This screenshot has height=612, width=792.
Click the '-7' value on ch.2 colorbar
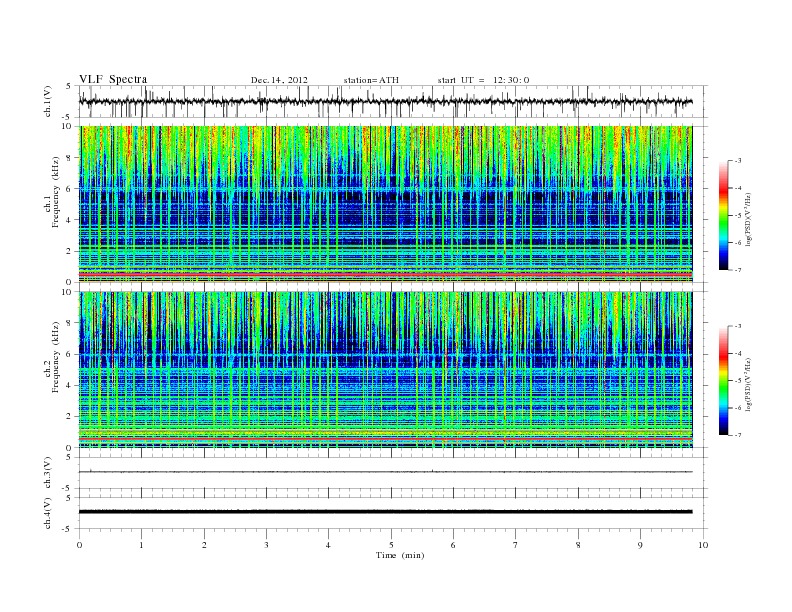(737, 435)
